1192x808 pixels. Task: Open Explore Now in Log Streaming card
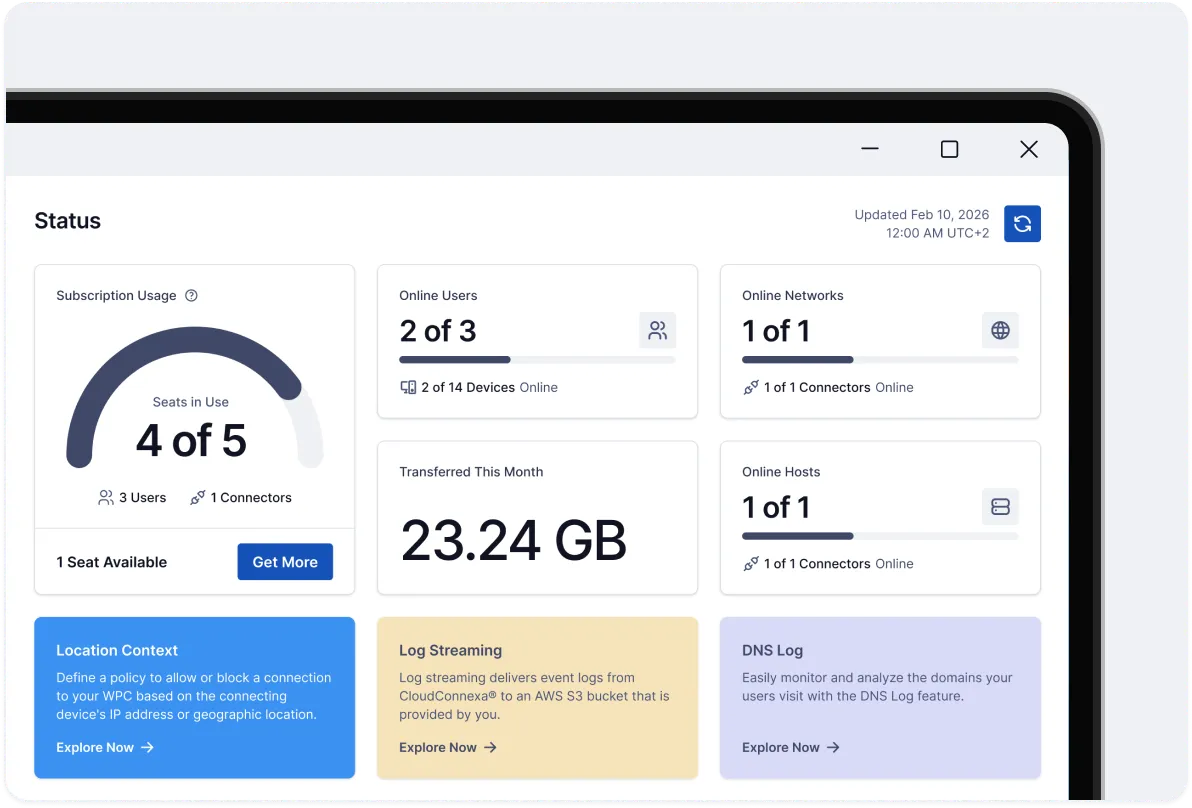coord(438,747)
